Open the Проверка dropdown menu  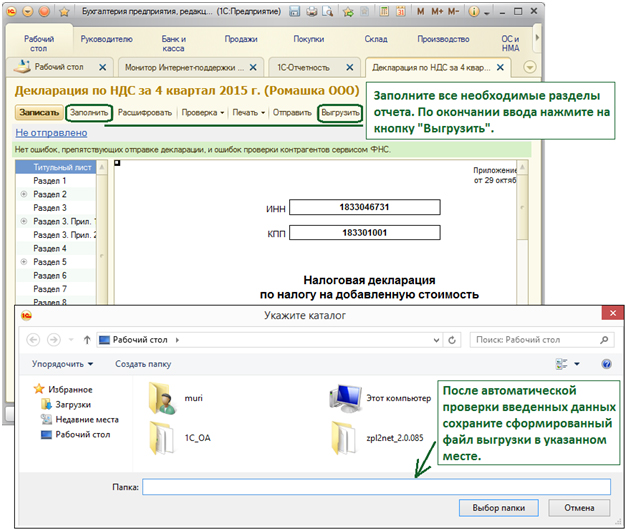[203, 113]
